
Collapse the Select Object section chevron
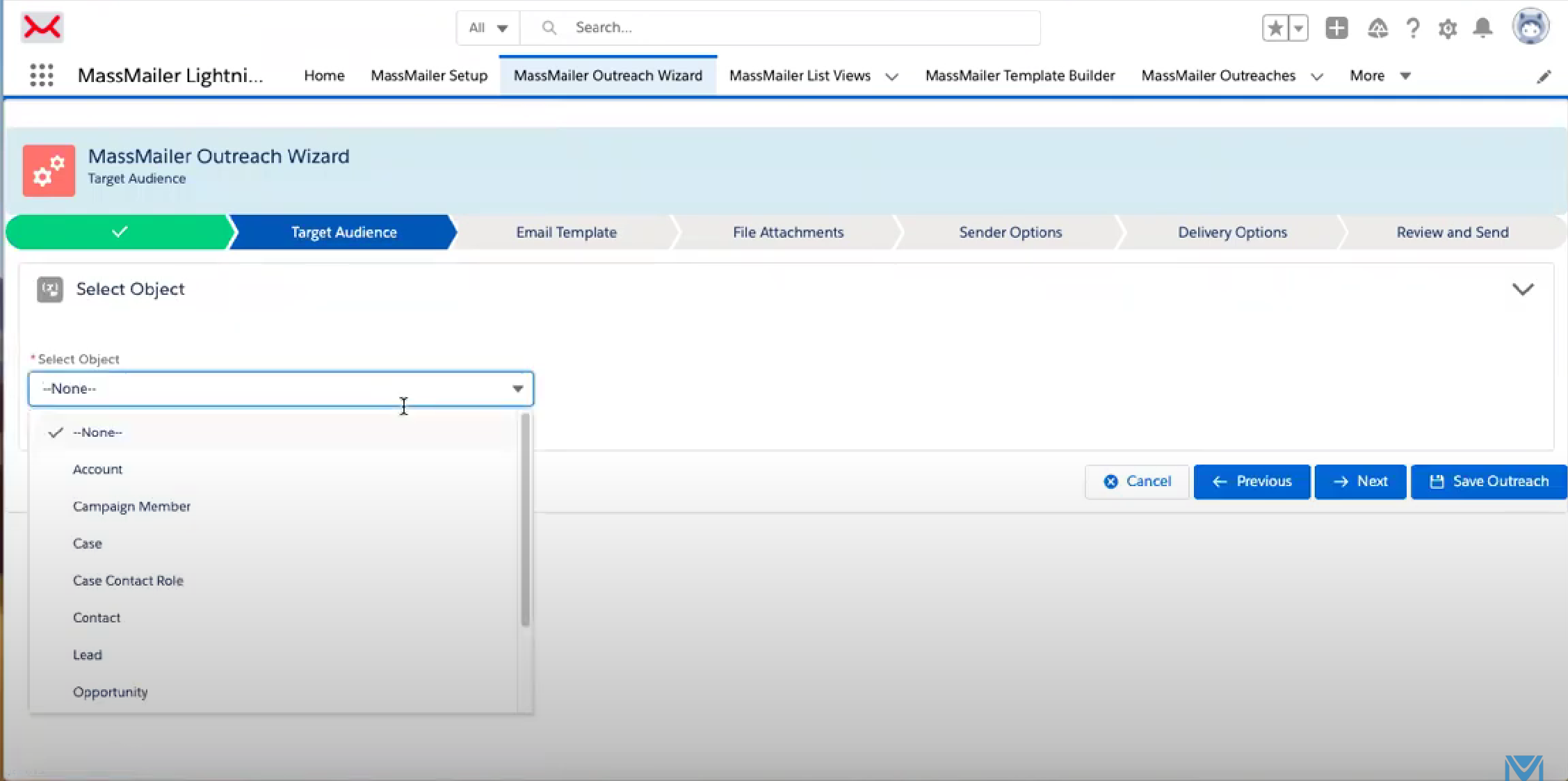coord(1523,289)
